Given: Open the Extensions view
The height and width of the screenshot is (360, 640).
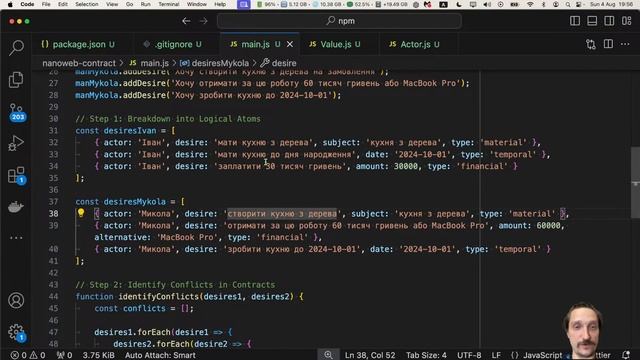Looking at the screenshot, I should [16, 175].
